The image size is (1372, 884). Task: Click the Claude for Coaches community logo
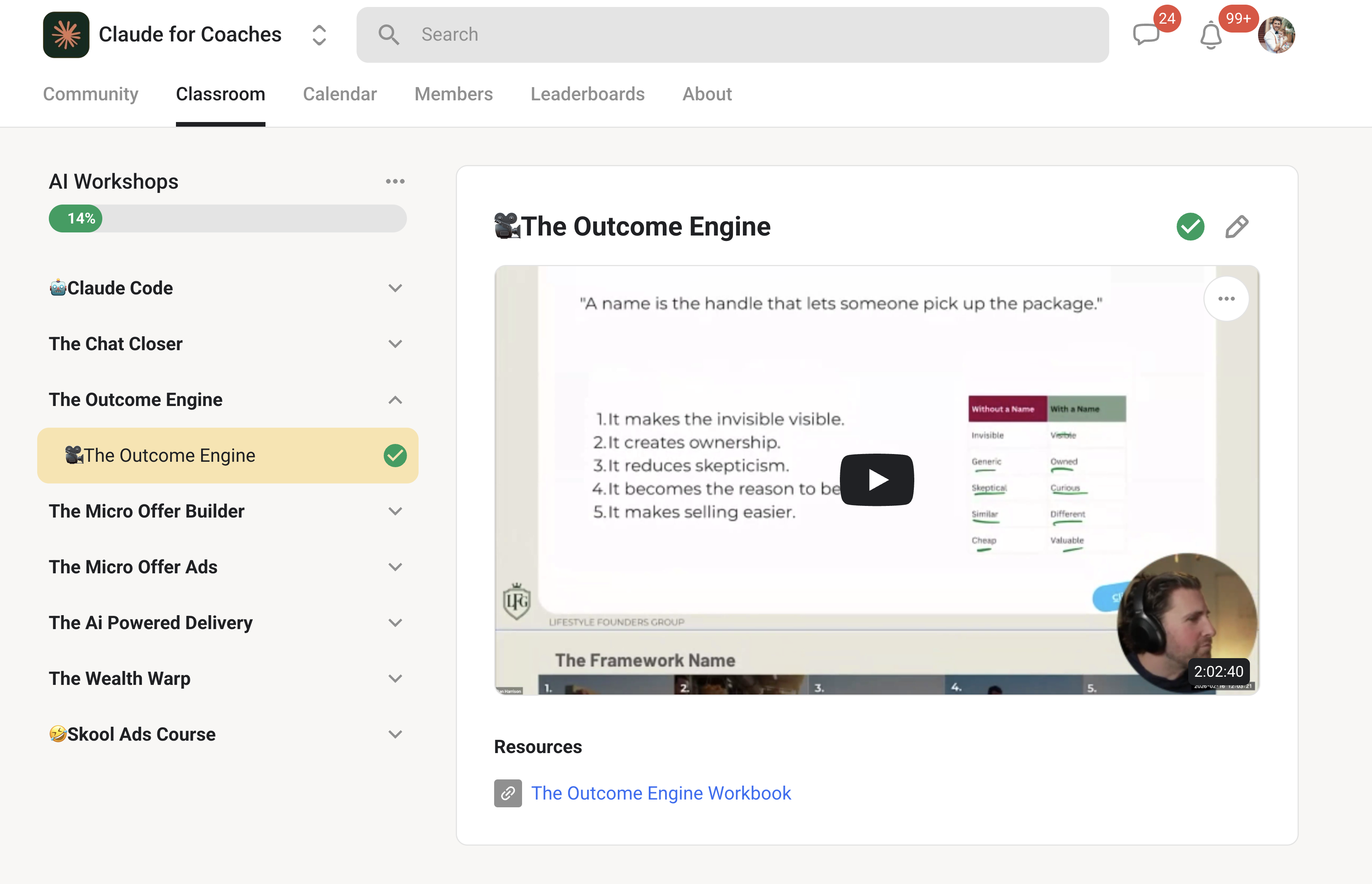(x=66, y=34)
